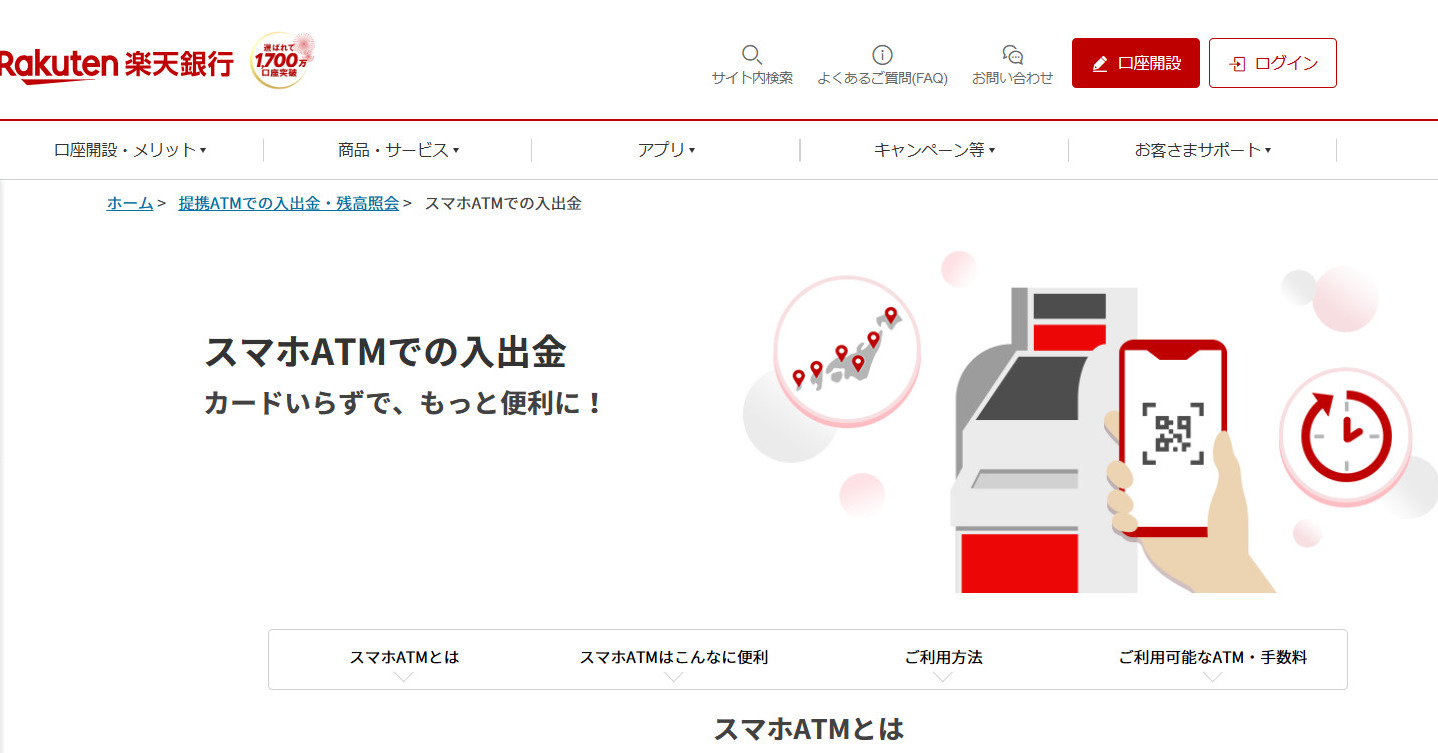Open the お客さまサポート dropdown
Image resolution: width=1438 pixels, height=753 pixels.
pos(1200,150)
